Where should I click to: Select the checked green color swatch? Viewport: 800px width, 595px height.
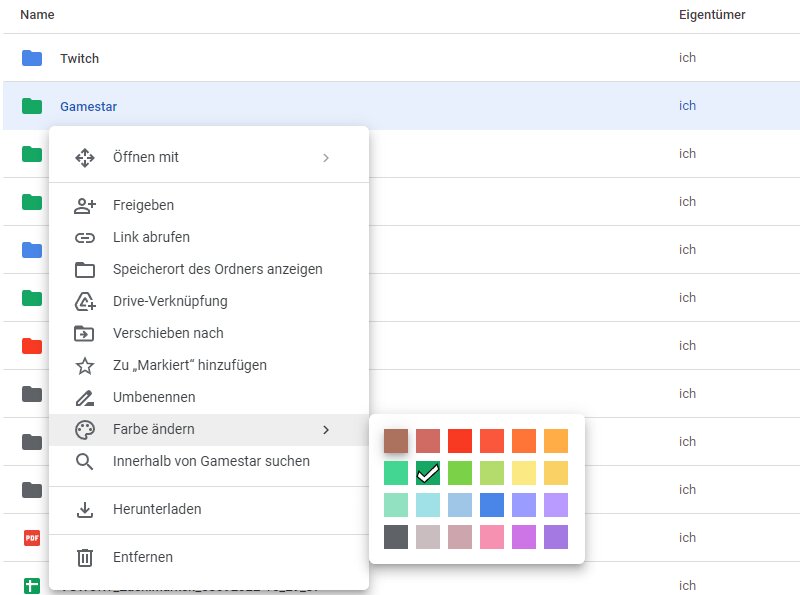point(428,472)
